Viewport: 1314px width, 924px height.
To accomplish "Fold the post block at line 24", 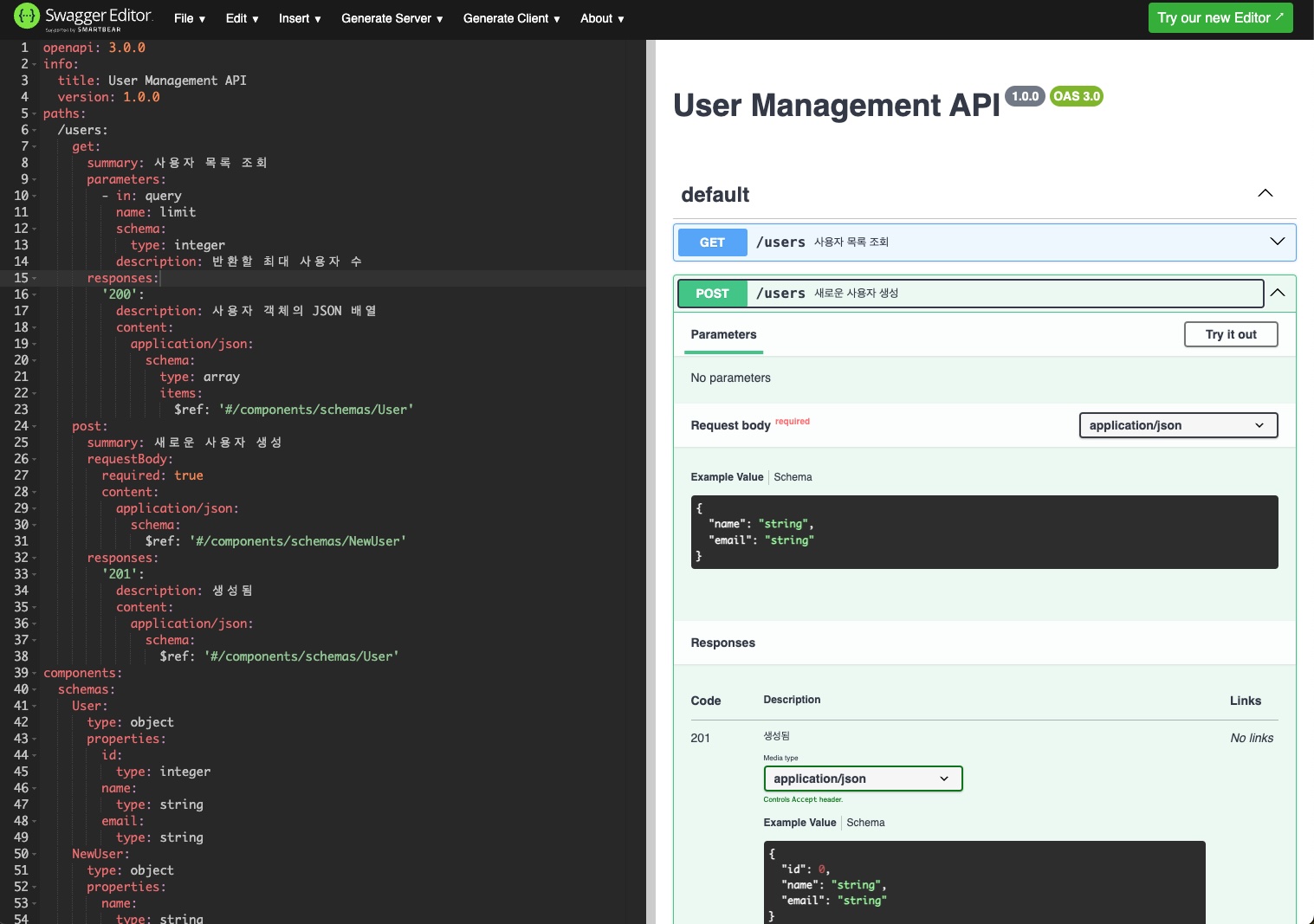I will point(34,426).
